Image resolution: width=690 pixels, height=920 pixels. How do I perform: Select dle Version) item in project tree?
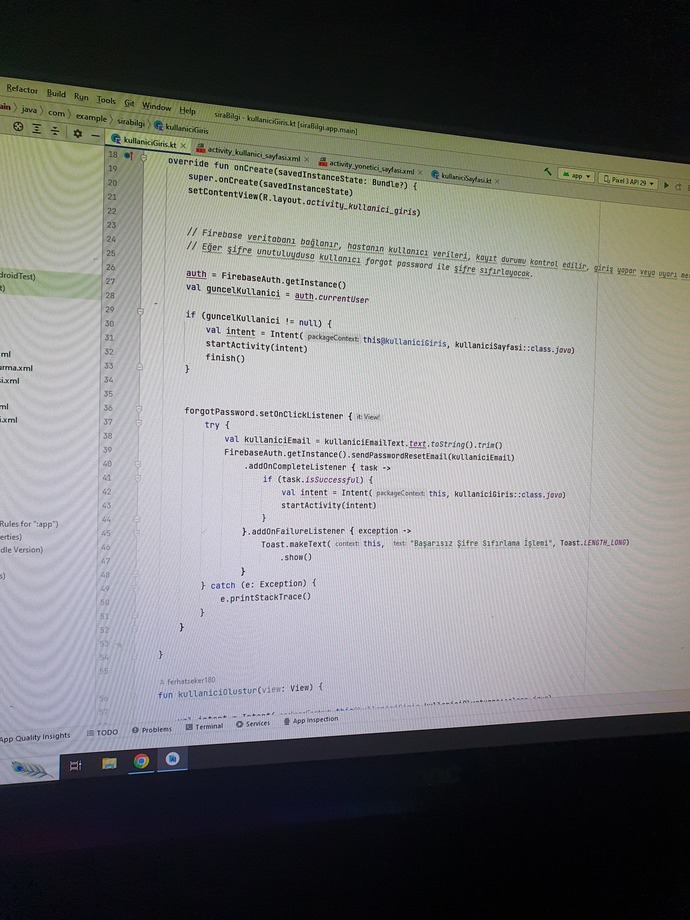click(x=22, y=550)
